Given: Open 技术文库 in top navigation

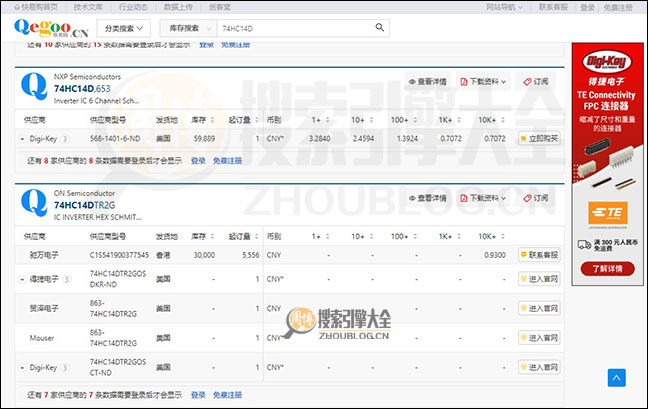Looking at the screenshot, I should pyautogui.click(x=87, y=6).
